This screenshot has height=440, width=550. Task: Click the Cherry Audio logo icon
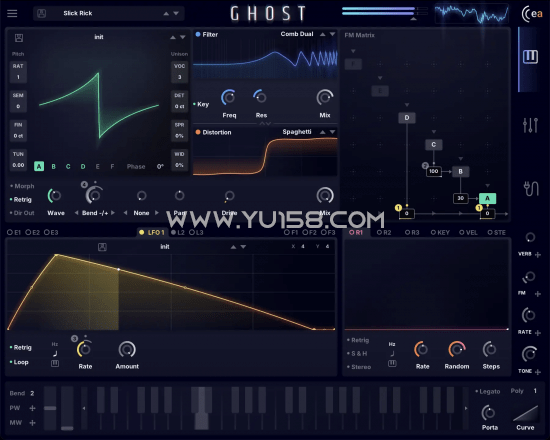click(x=532, y=14)
